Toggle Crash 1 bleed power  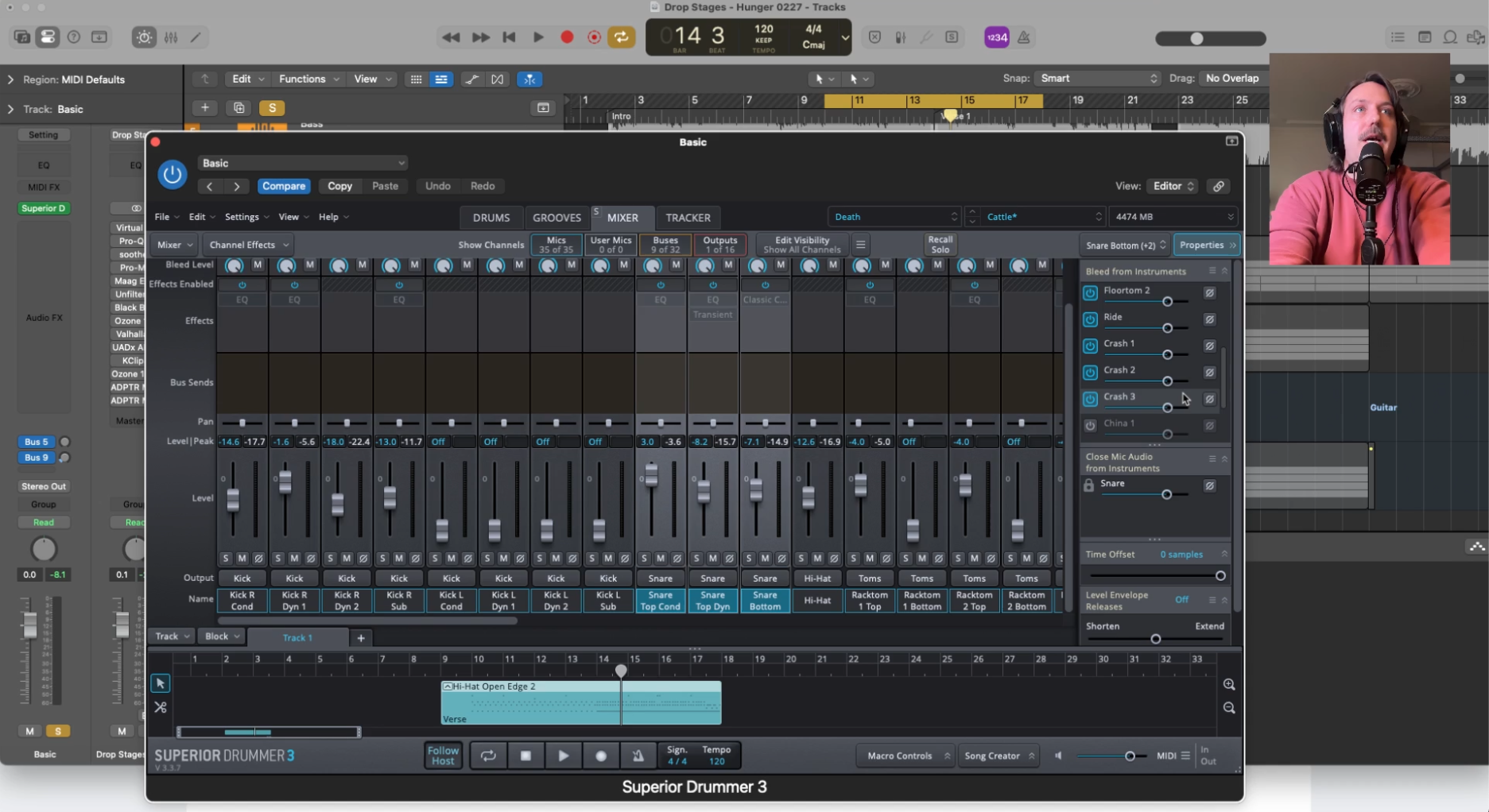click(x=1090, y=346)
